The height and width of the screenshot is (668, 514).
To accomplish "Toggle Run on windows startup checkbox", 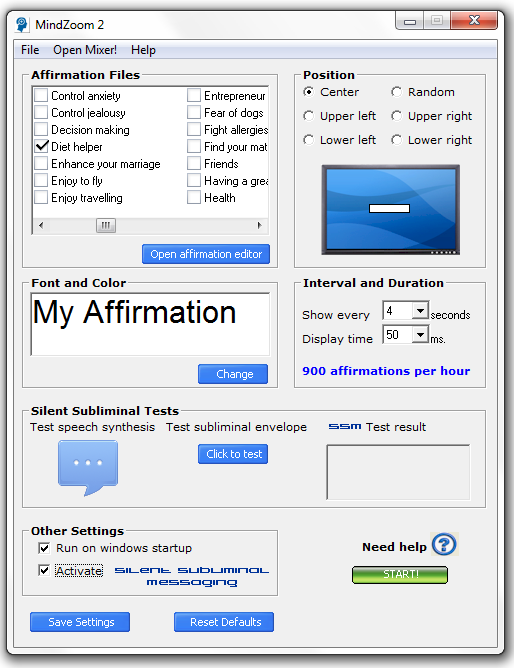I will coord(44,548).
